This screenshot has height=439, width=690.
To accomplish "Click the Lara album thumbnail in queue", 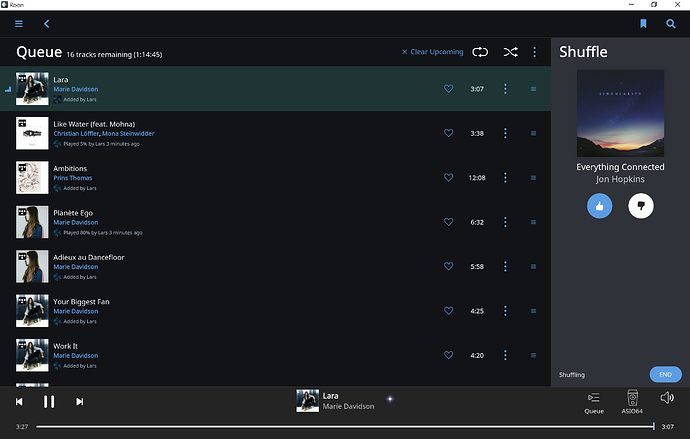I will point(32,89).
